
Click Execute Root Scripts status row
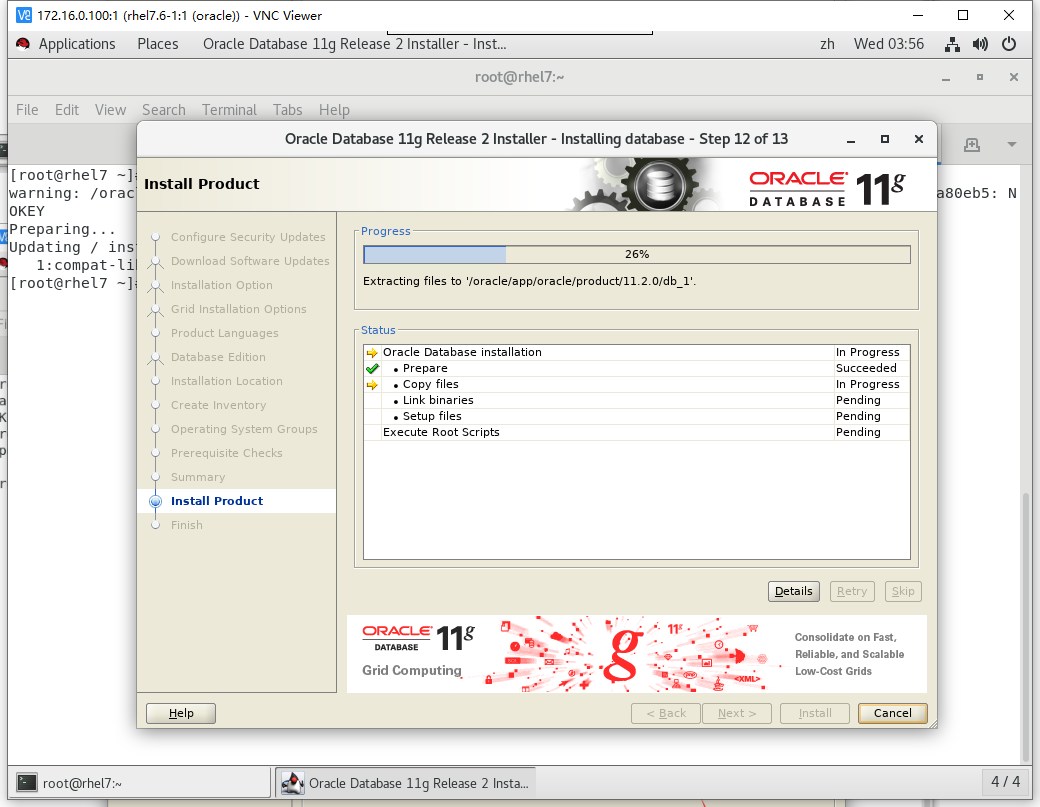637,432
